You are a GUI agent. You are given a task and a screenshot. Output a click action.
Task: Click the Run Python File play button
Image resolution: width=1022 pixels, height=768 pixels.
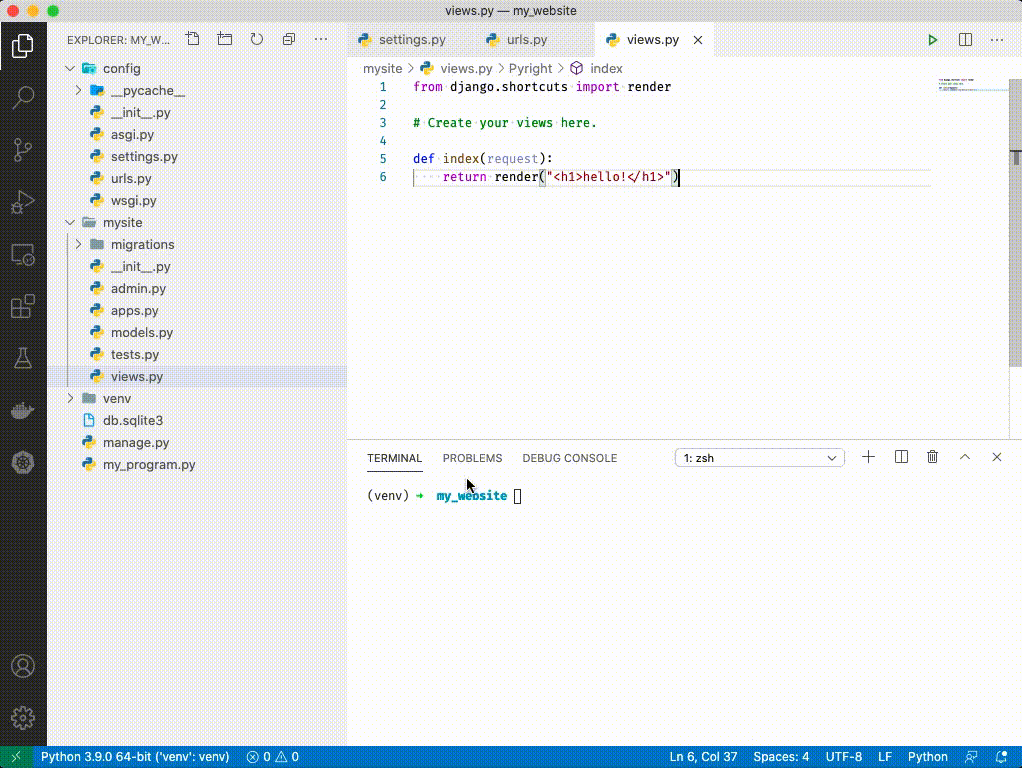coord(932,40)
